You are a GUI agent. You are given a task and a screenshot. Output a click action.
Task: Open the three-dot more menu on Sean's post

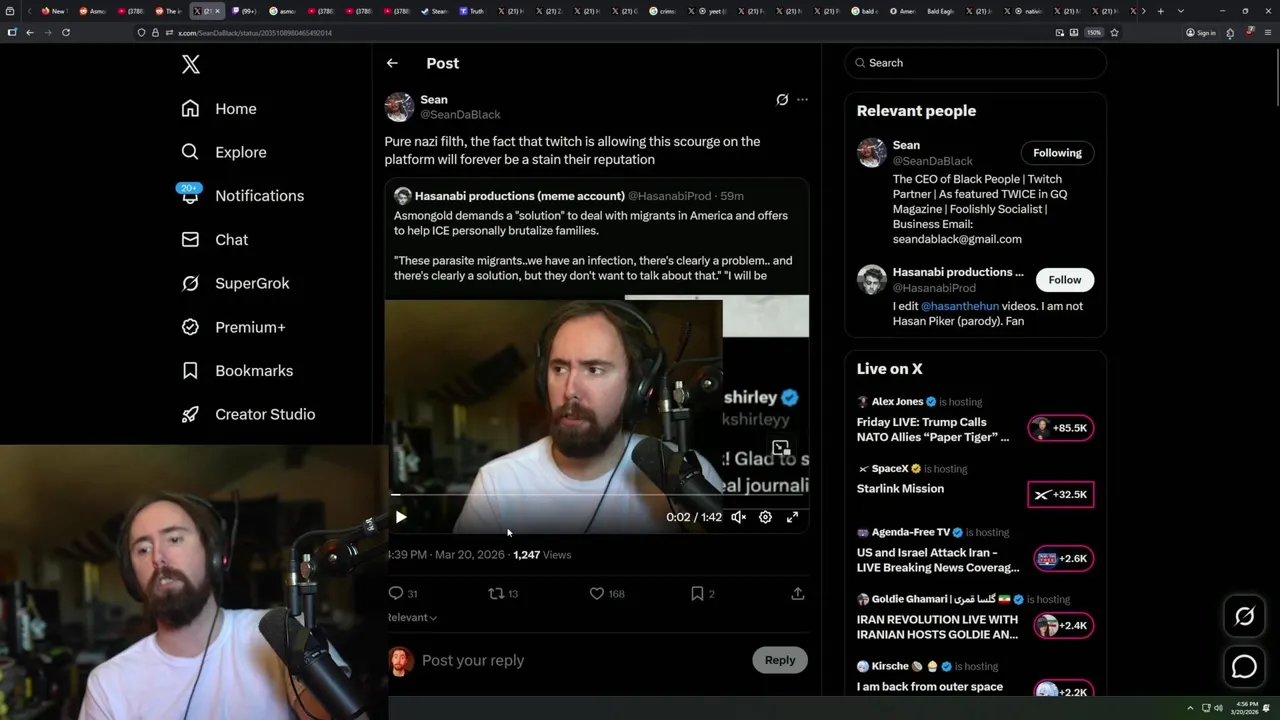(802, 100)
